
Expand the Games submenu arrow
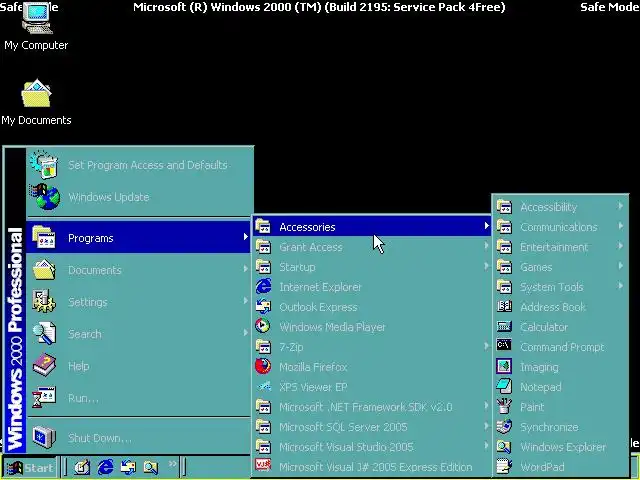pos(620,266)
